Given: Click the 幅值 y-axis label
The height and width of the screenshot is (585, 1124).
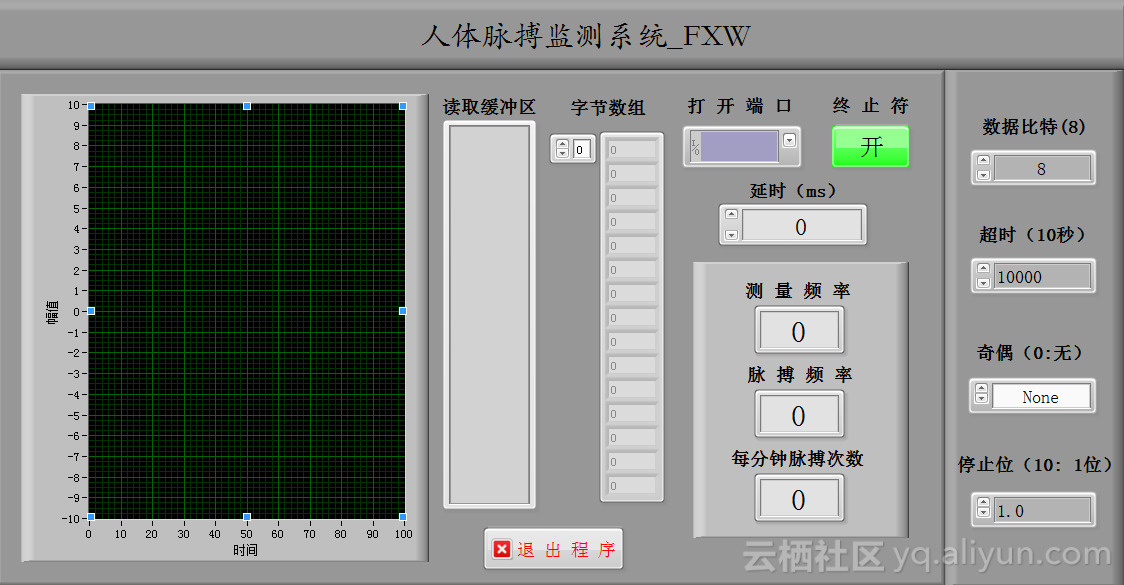Looking at the screenshot, I should pos(52,312).
